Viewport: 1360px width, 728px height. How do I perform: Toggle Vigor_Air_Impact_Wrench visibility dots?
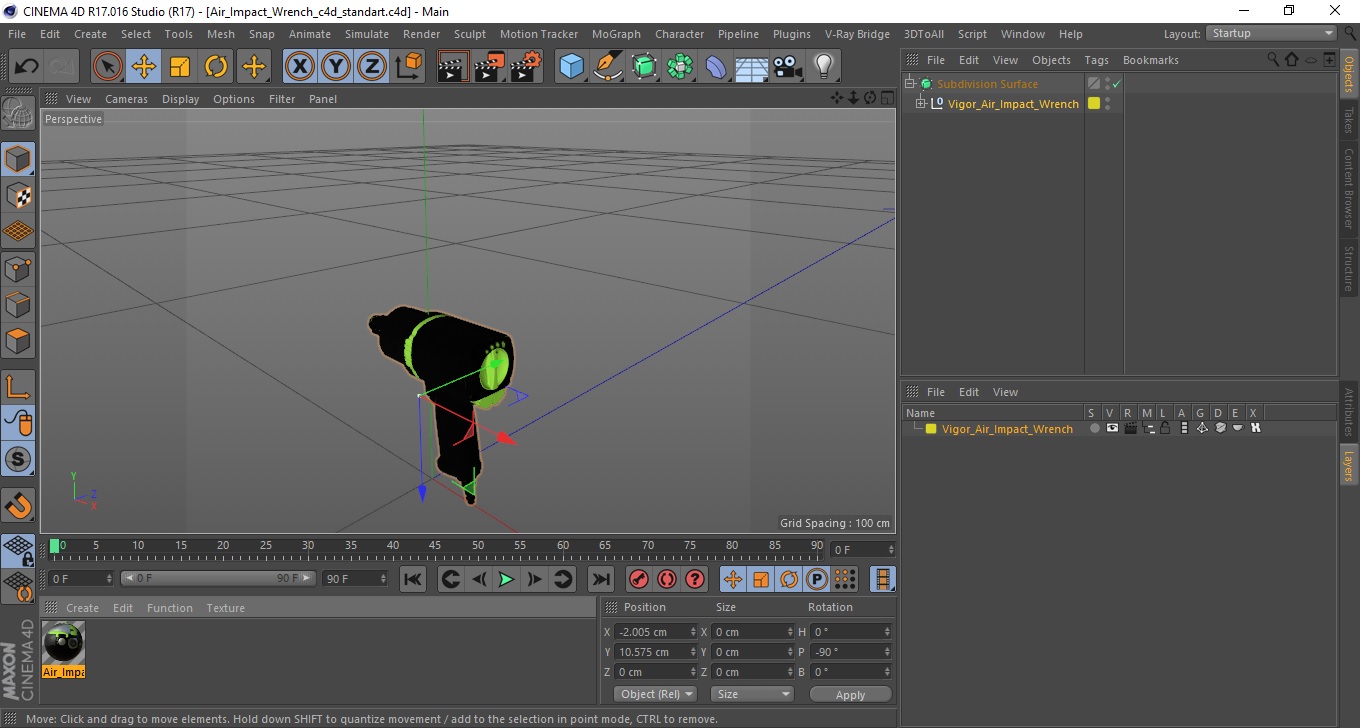tap(1107, 103)
